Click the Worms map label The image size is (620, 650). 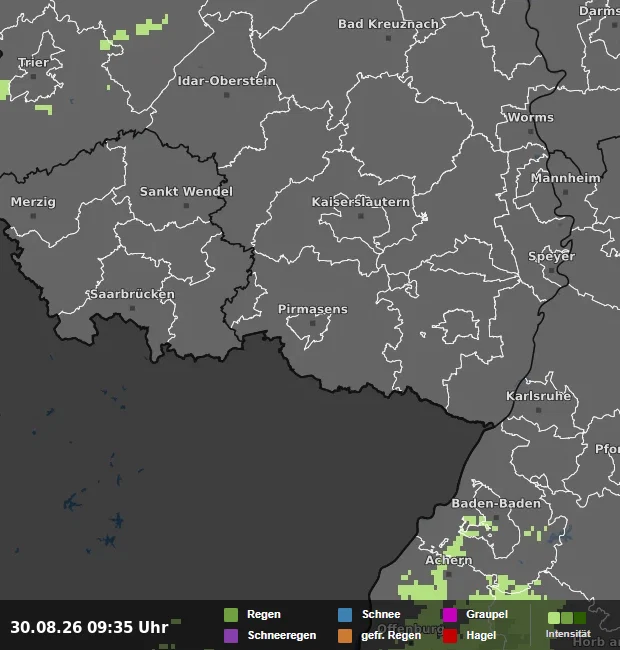click(x=530, y=117)
